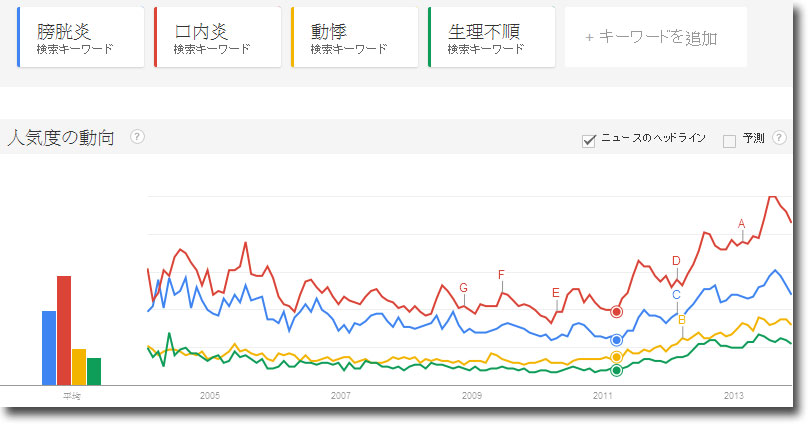The height and width of the screenshot is (424, 810).
Task: Click red data point circle on chart
Action: [x=616, y=312]
